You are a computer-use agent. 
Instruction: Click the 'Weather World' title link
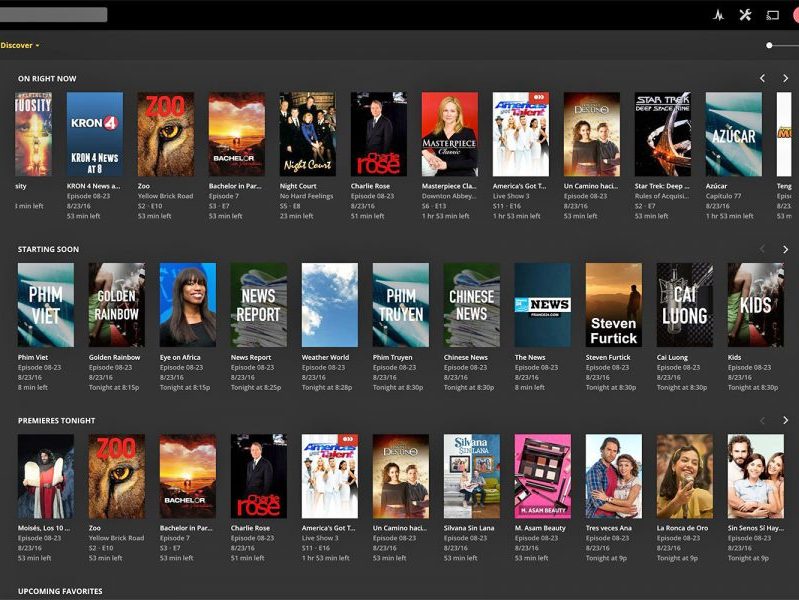click(x=325, y=357)
